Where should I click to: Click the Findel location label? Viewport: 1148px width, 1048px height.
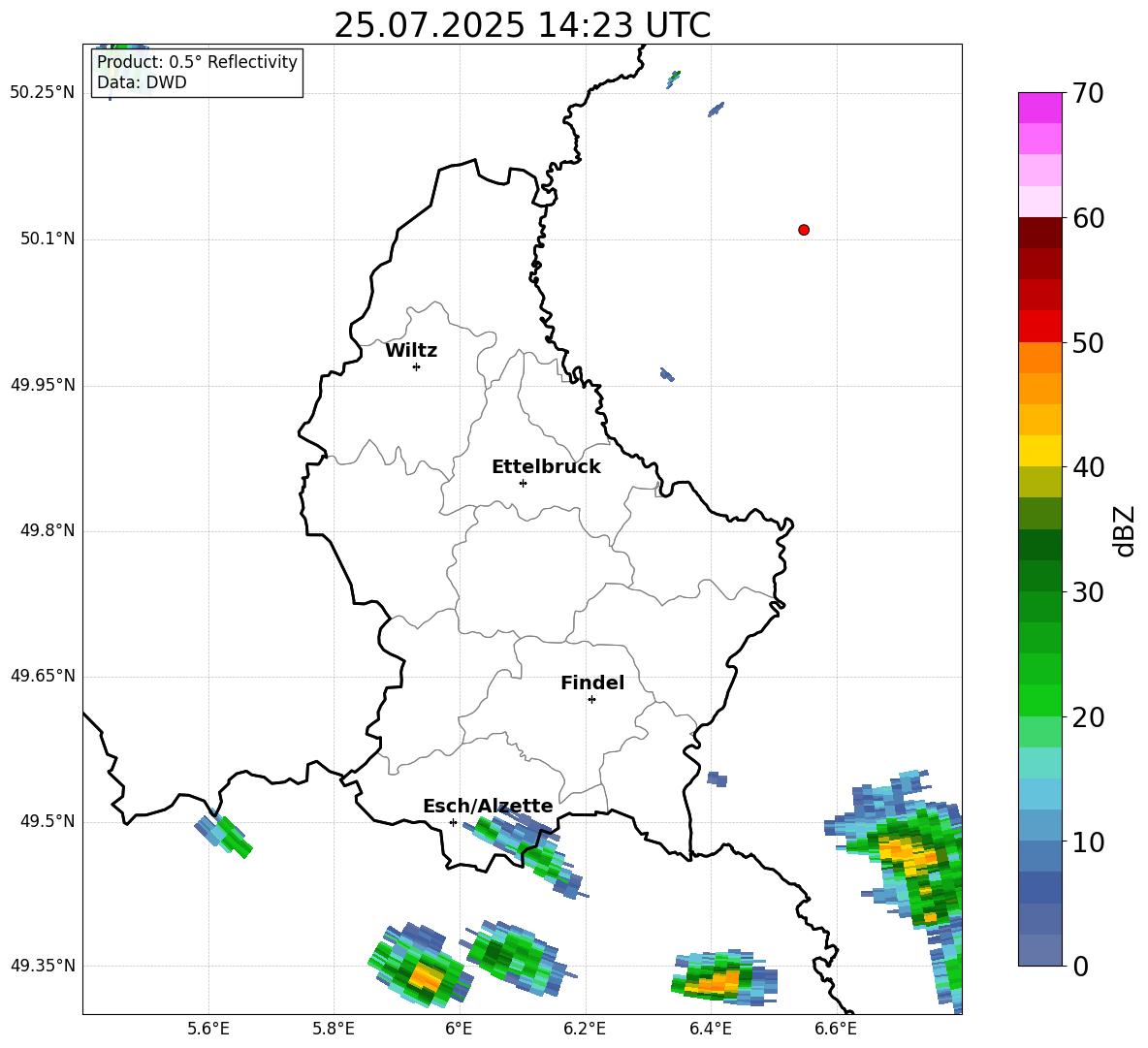tap(592, 683)
